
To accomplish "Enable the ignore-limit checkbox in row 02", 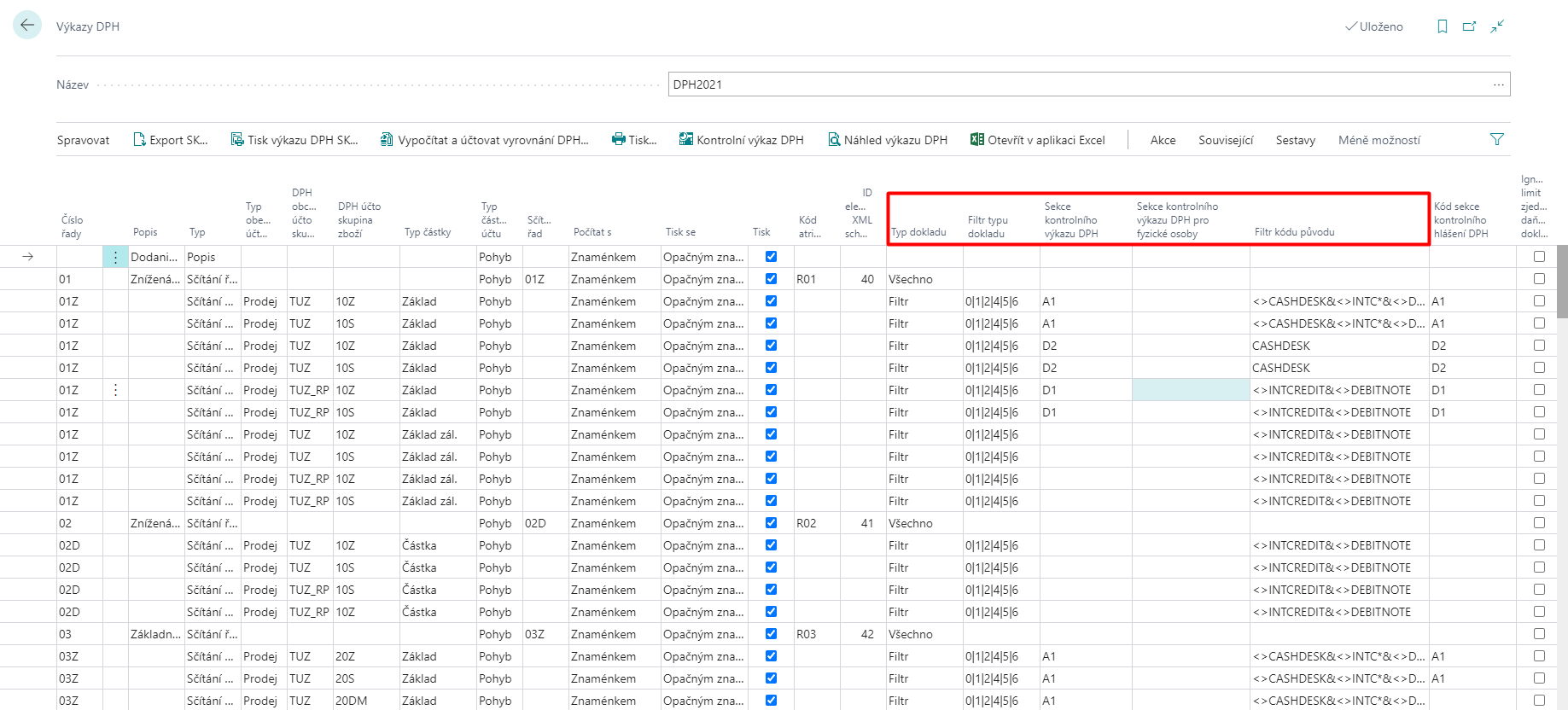I will (1539, 523).
